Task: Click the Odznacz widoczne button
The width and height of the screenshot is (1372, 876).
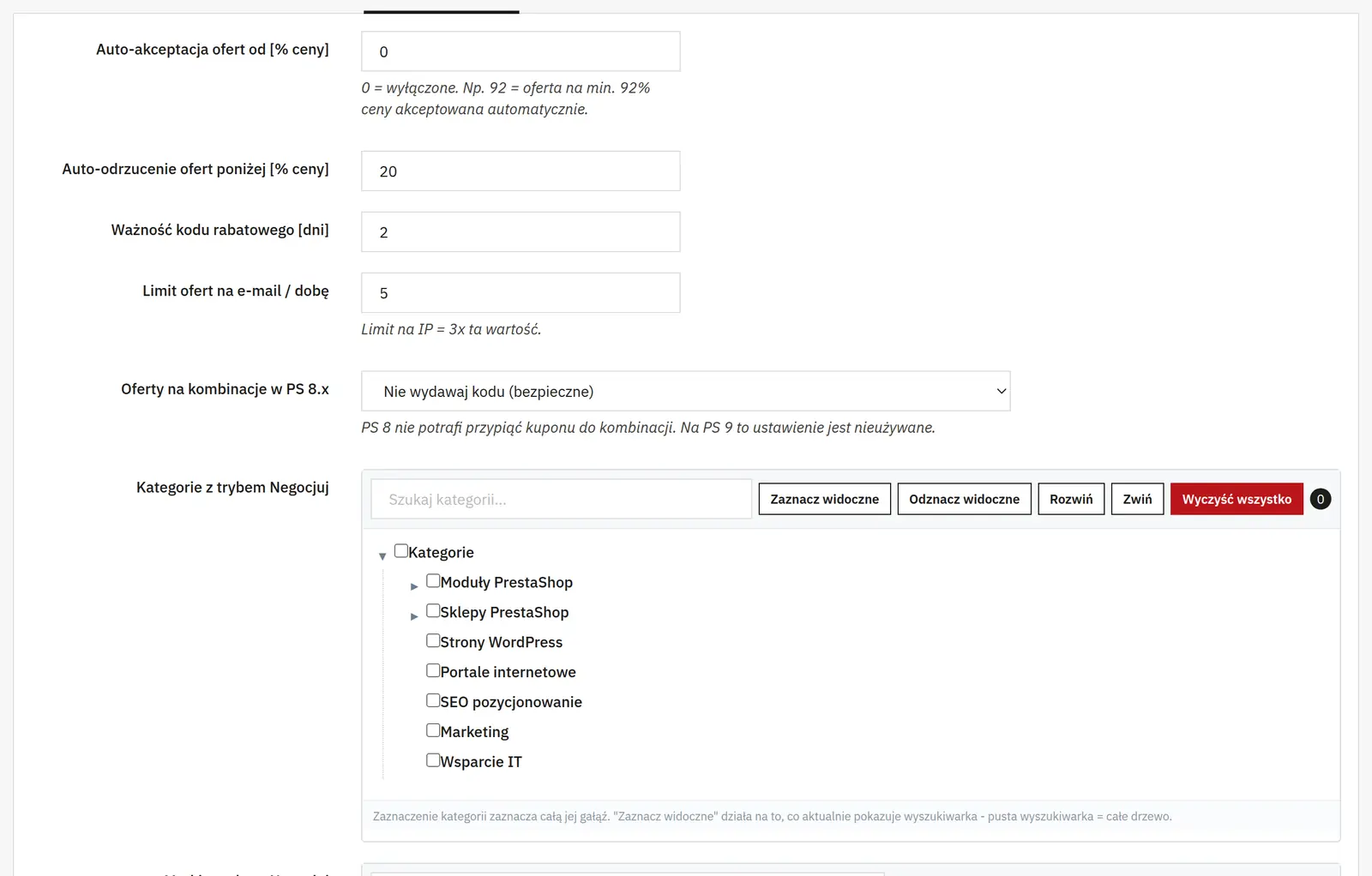Action: [x=964, y=499]
